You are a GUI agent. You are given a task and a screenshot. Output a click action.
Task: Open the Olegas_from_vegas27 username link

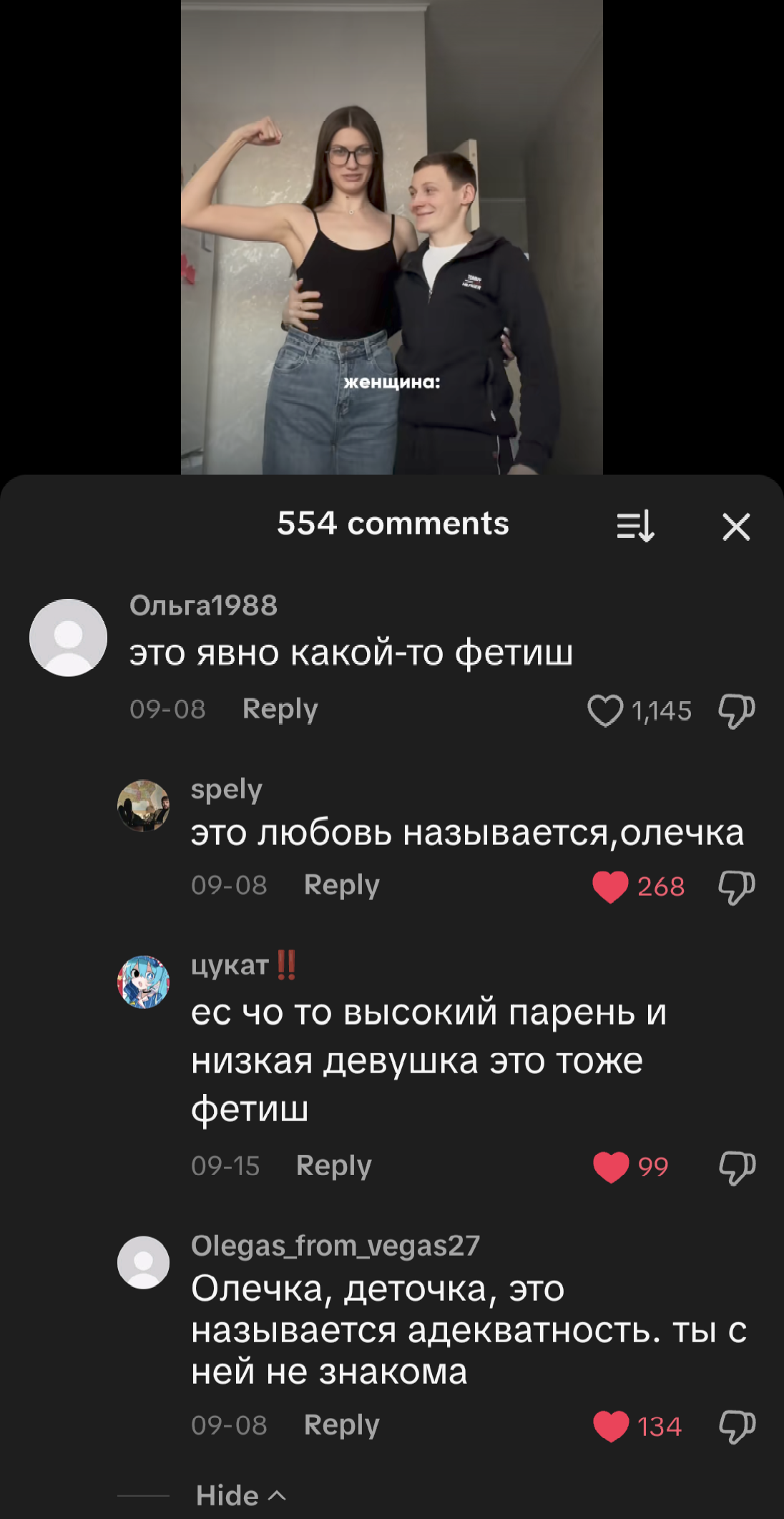(x=335, y=1246)
